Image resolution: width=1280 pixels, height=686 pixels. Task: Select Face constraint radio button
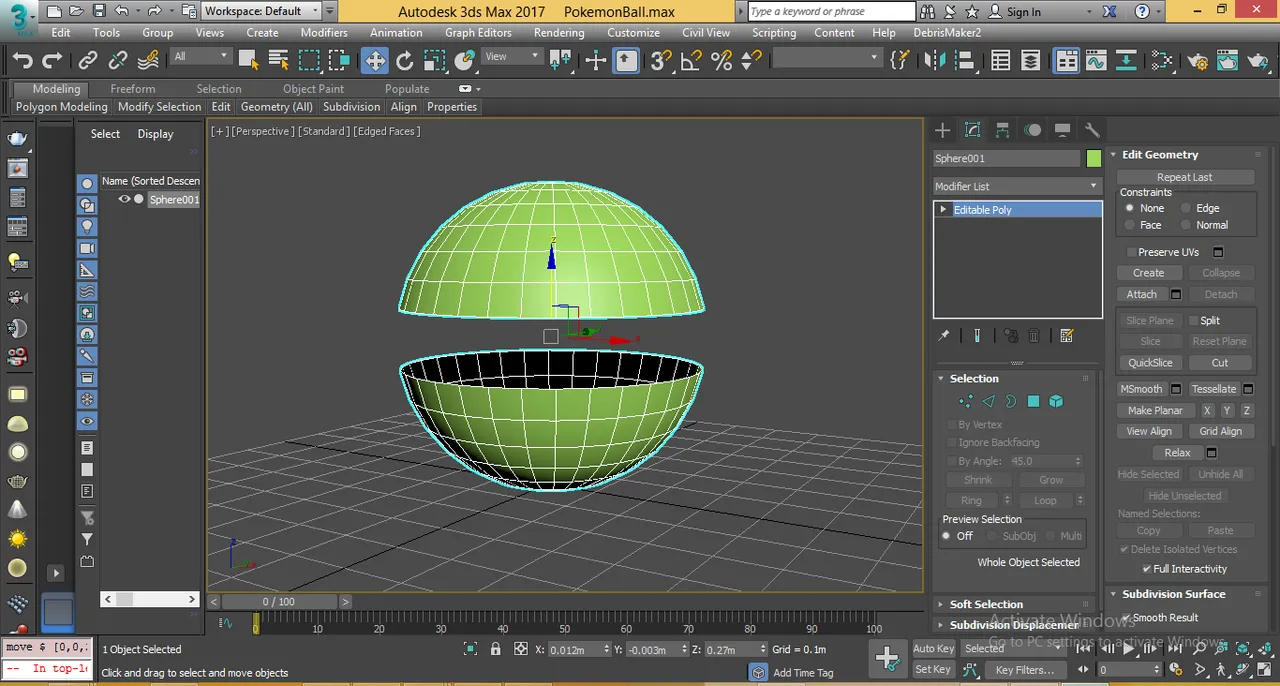point(1130,225)
